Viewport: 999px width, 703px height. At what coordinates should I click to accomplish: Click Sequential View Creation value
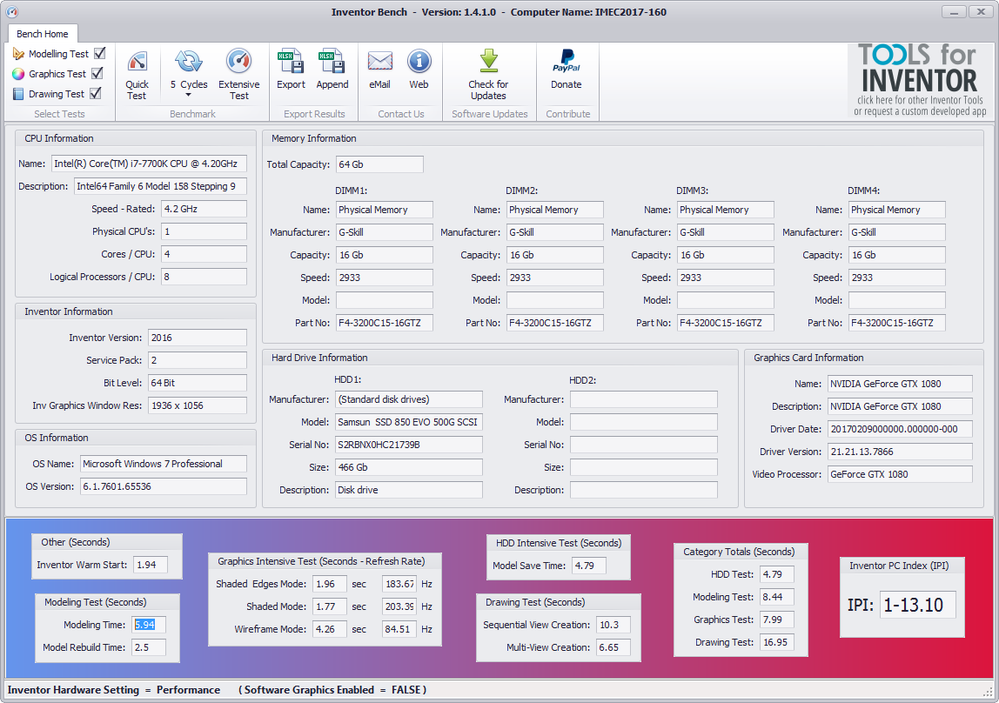(x=614, y=625)
